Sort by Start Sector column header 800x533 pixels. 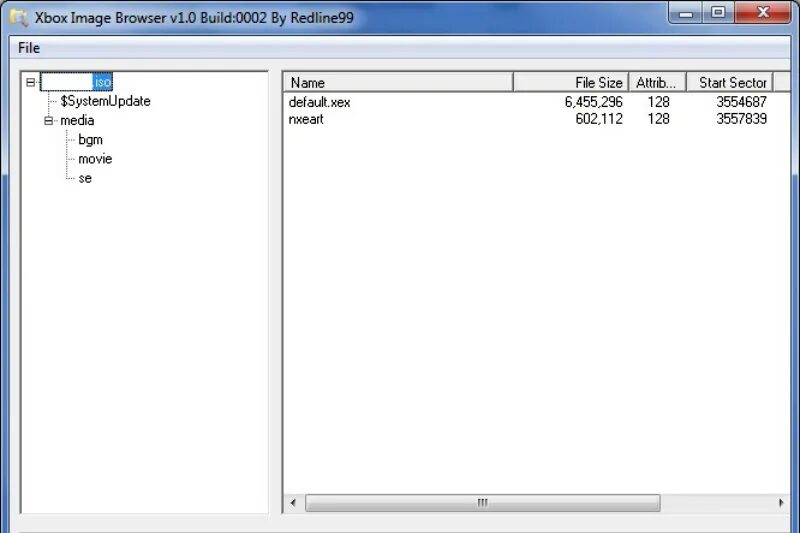(730, 83)
